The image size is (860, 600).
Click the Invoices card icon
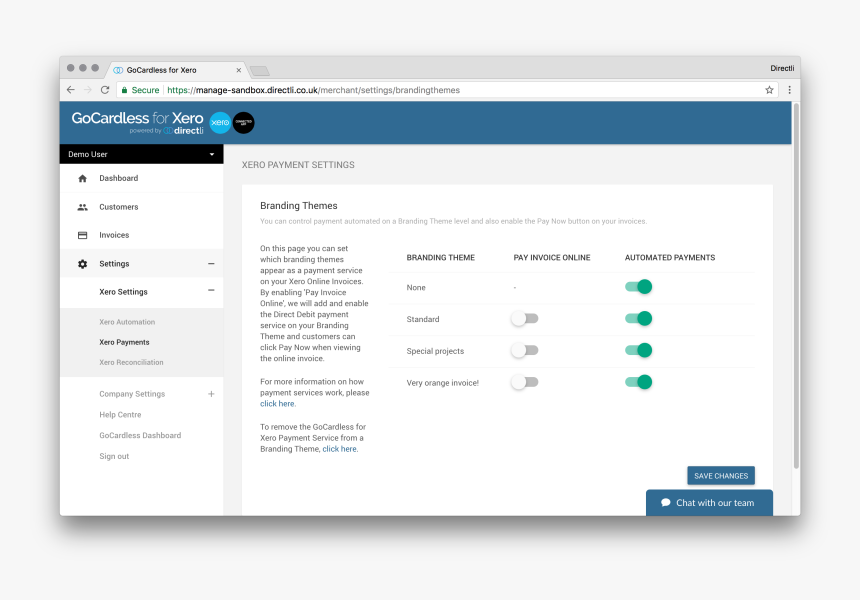point(82,235)
